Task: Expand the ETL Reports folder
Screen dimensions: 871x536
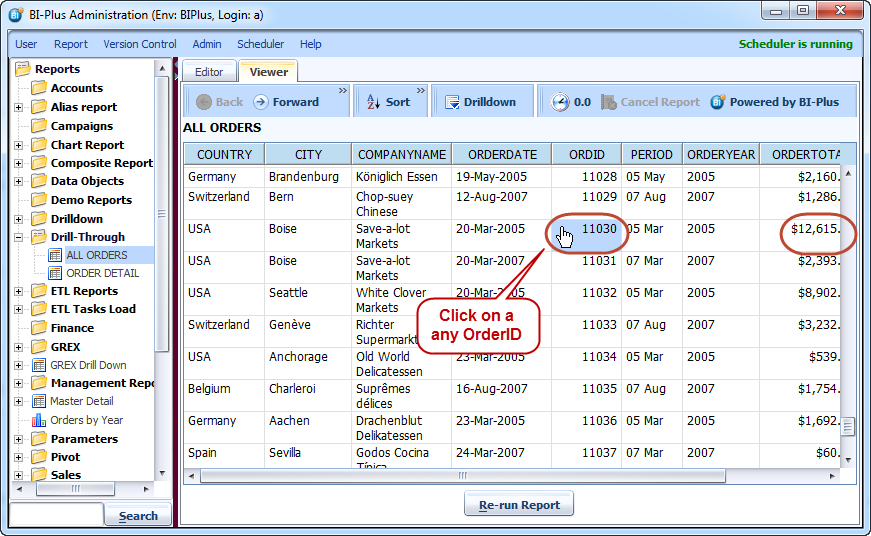Action: [x=18, y=292]
